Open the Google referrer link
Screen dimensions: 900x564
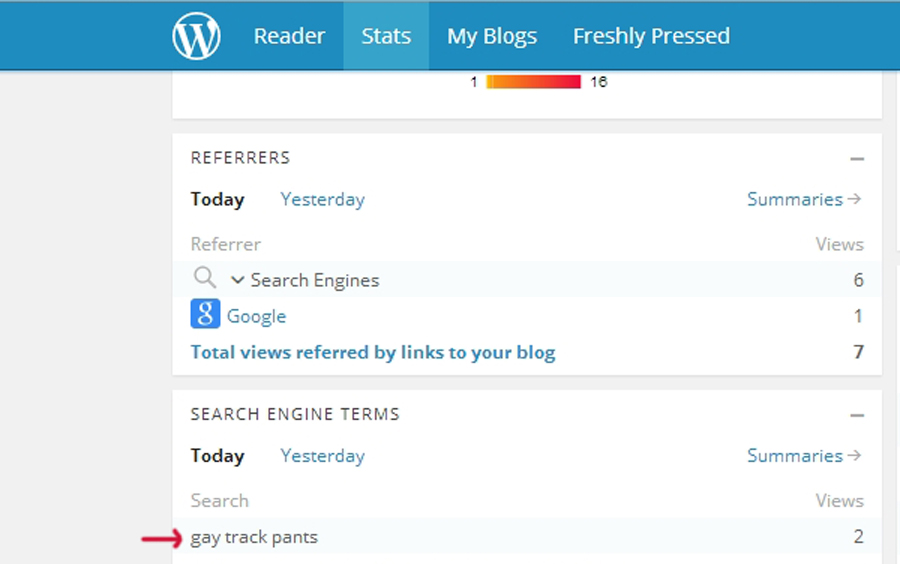click(x=256, y=316)
